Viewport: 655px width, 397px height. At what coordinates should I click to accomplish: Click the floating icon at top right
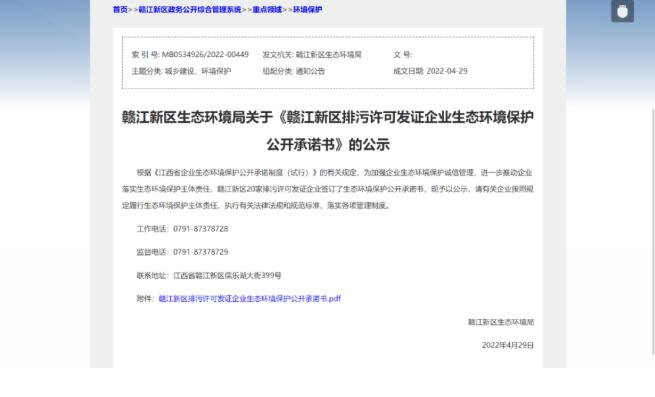tap(622, 11)
